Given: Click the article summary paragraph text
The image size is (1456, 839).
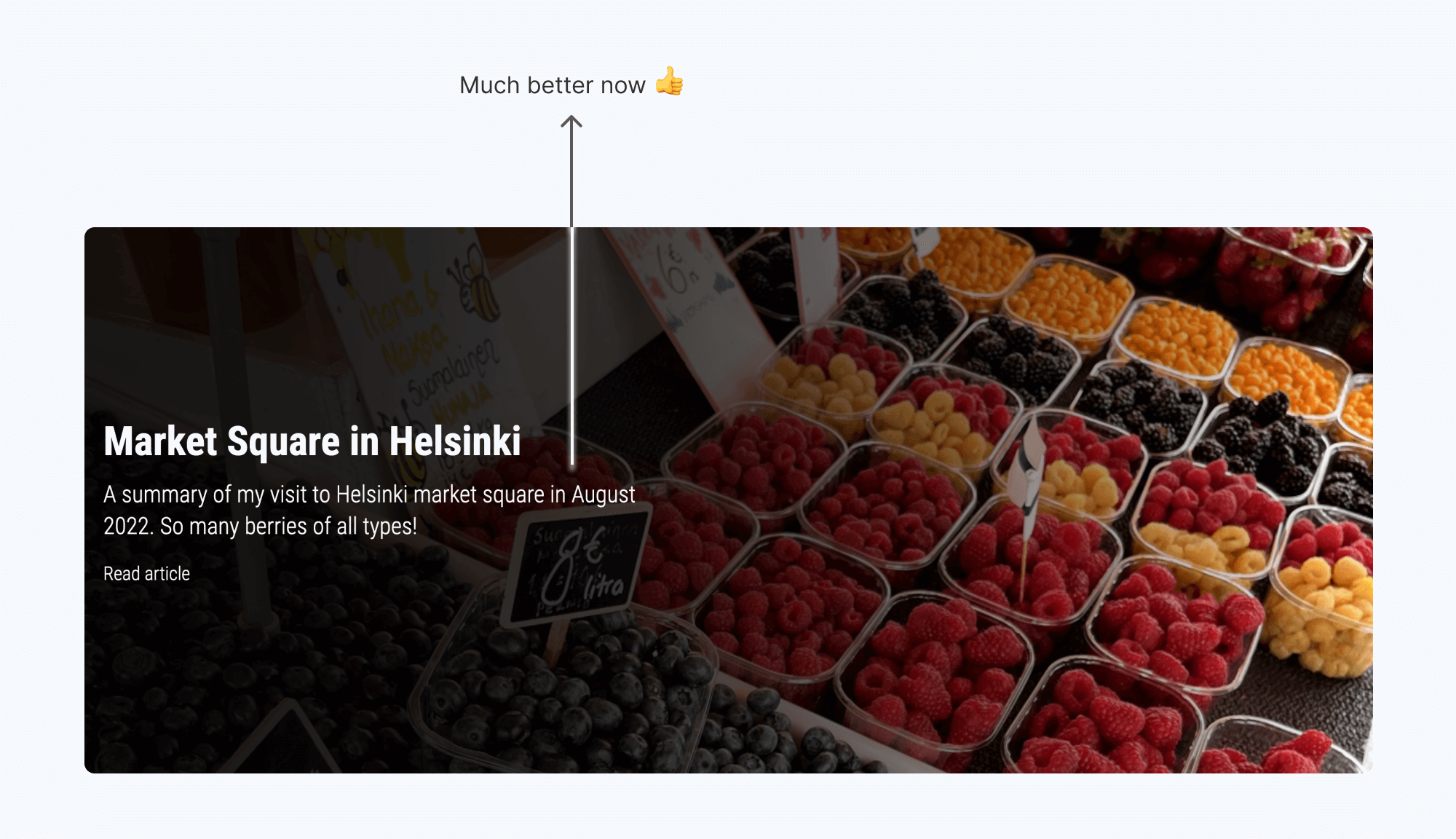Looking at the screenshot, I should click(368, 510).
